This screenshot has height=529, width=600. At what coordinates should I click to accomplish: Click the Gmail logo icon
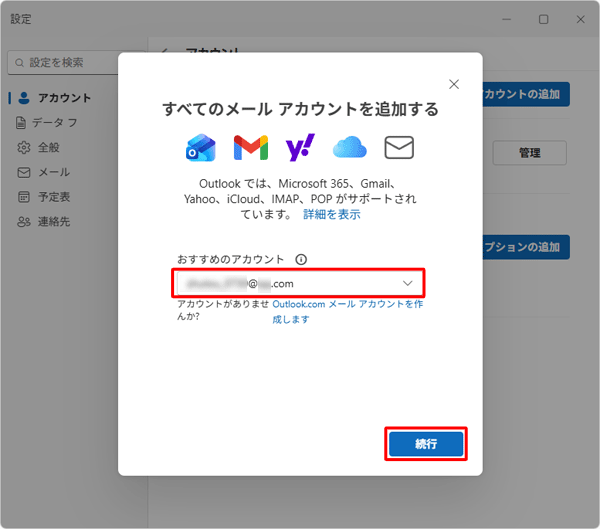coord(251,147)
